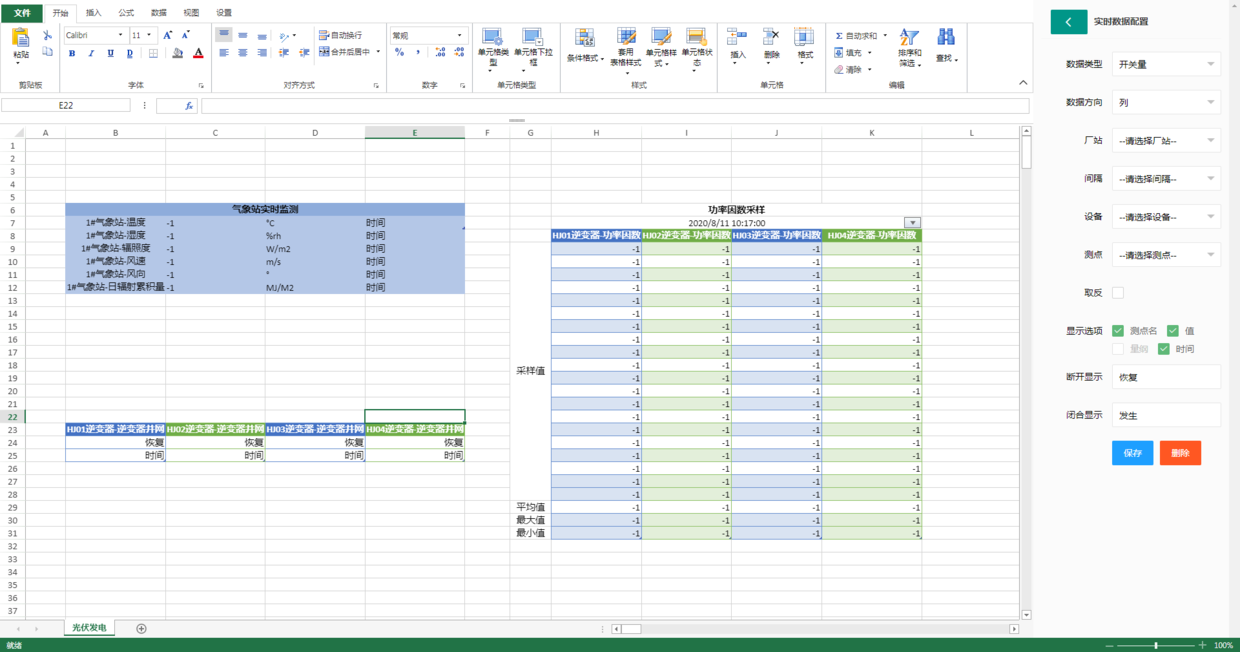The image size is (1240, 652).
Task: Click the percent number format icon
Action: point(399,53)
